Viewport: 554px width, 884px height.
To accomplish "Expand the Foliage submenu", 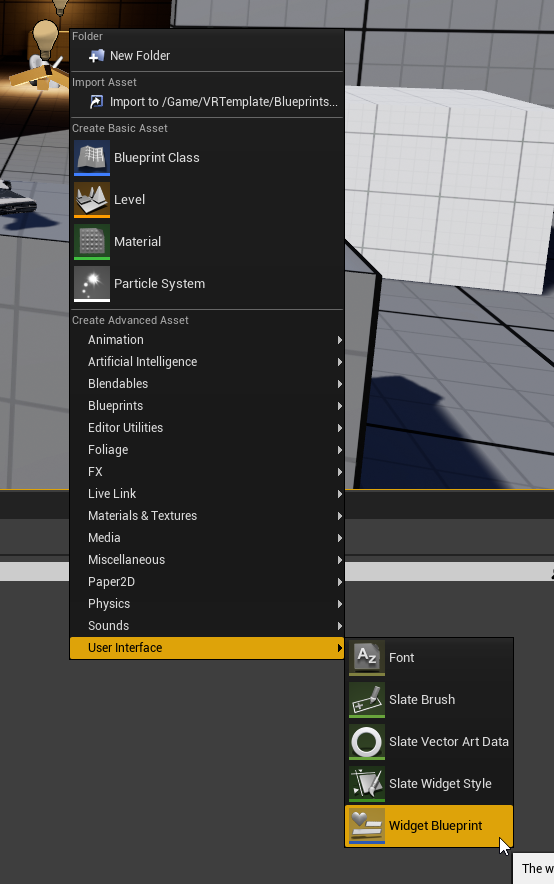I will [207, 450].
